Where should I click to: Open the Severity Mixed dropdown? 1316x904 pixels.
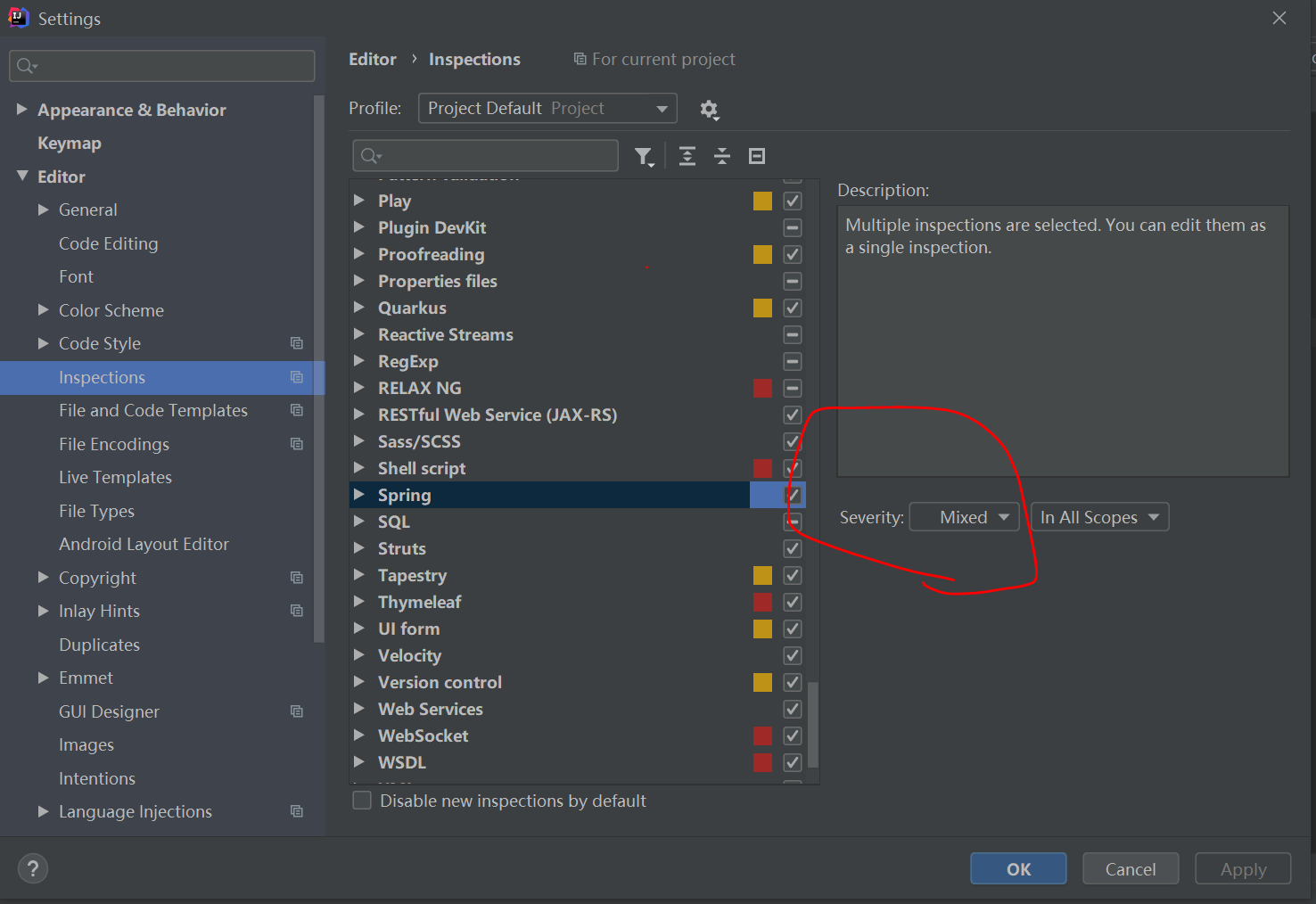(964, 517)
